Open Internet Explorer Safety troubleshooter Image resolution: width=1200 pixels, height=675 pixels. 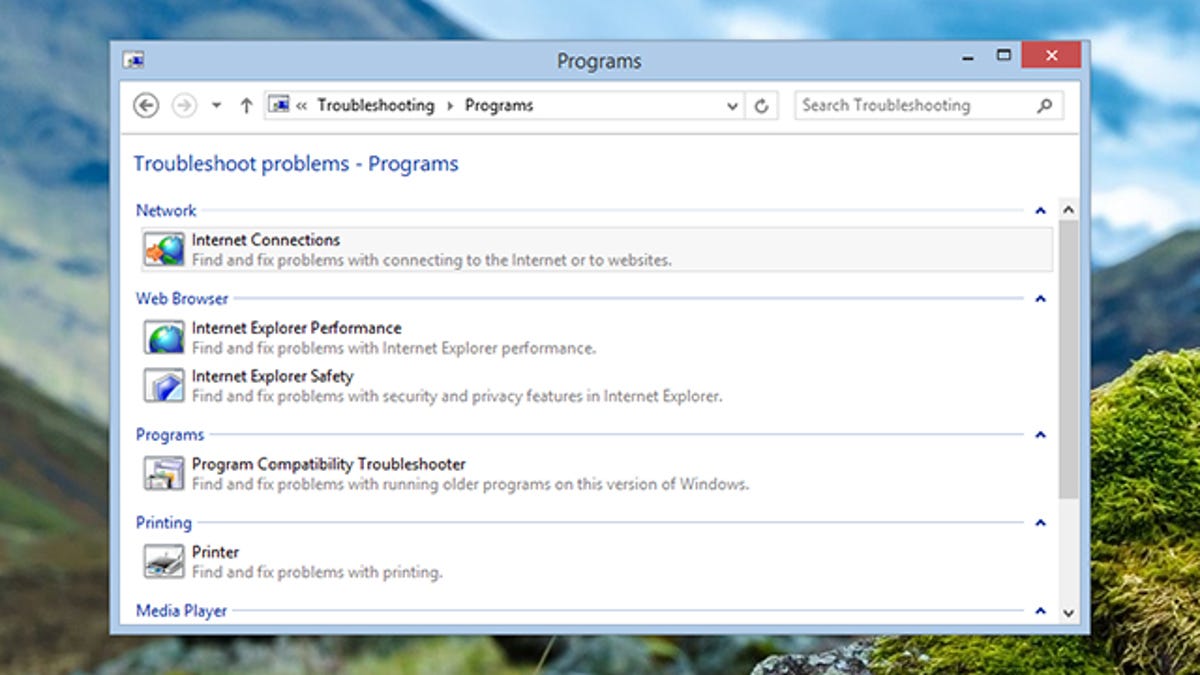[x=597, y=385]
